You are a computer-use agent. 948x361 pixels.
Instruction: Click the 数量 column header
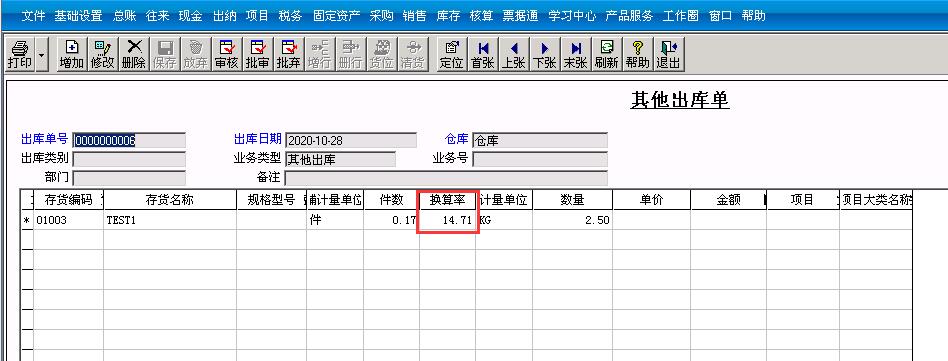[x=573, y=200]
